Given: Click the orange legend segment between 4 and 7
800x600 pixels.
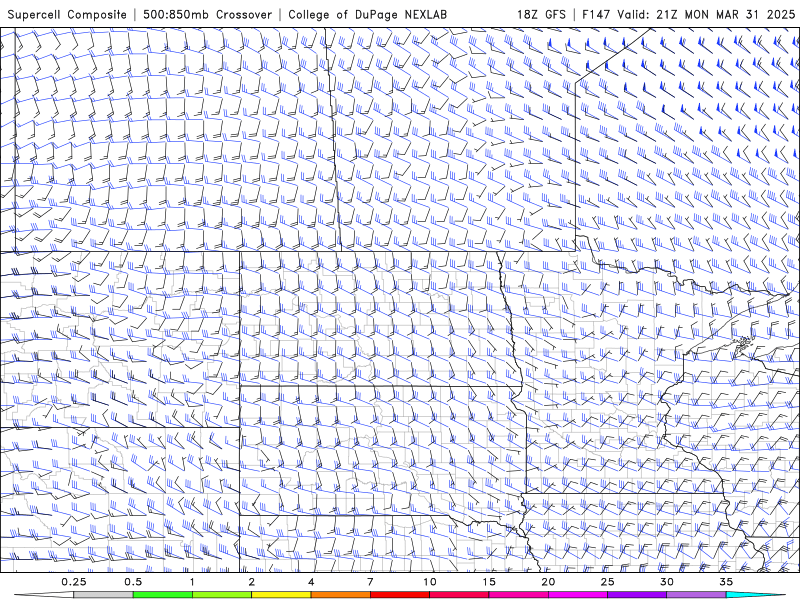Looking at the screenshot, I should (340, 594).
